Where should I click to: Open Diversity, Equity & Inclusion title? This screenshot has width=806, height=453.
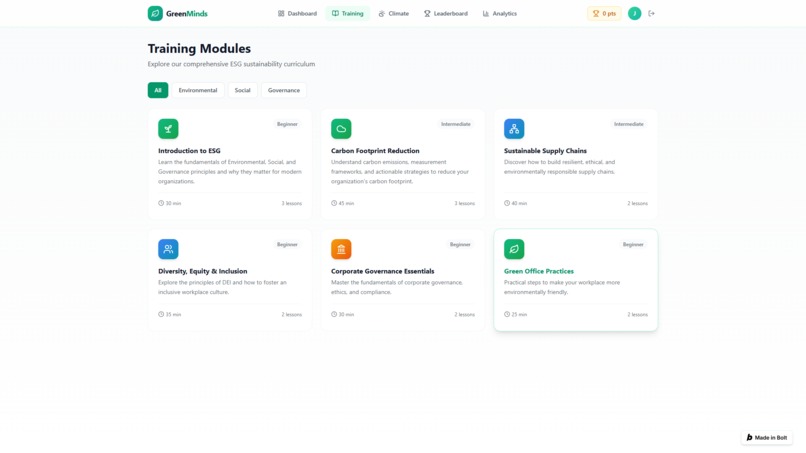pos(203,271)
